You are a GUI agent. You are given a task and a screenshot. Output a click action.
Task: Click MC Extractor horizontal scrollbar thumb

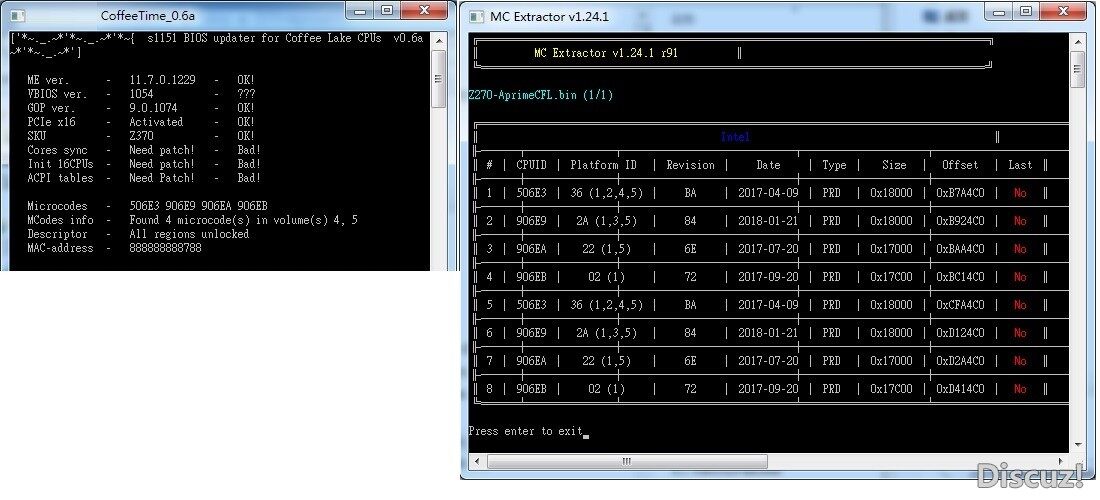(x=626, y=461)
